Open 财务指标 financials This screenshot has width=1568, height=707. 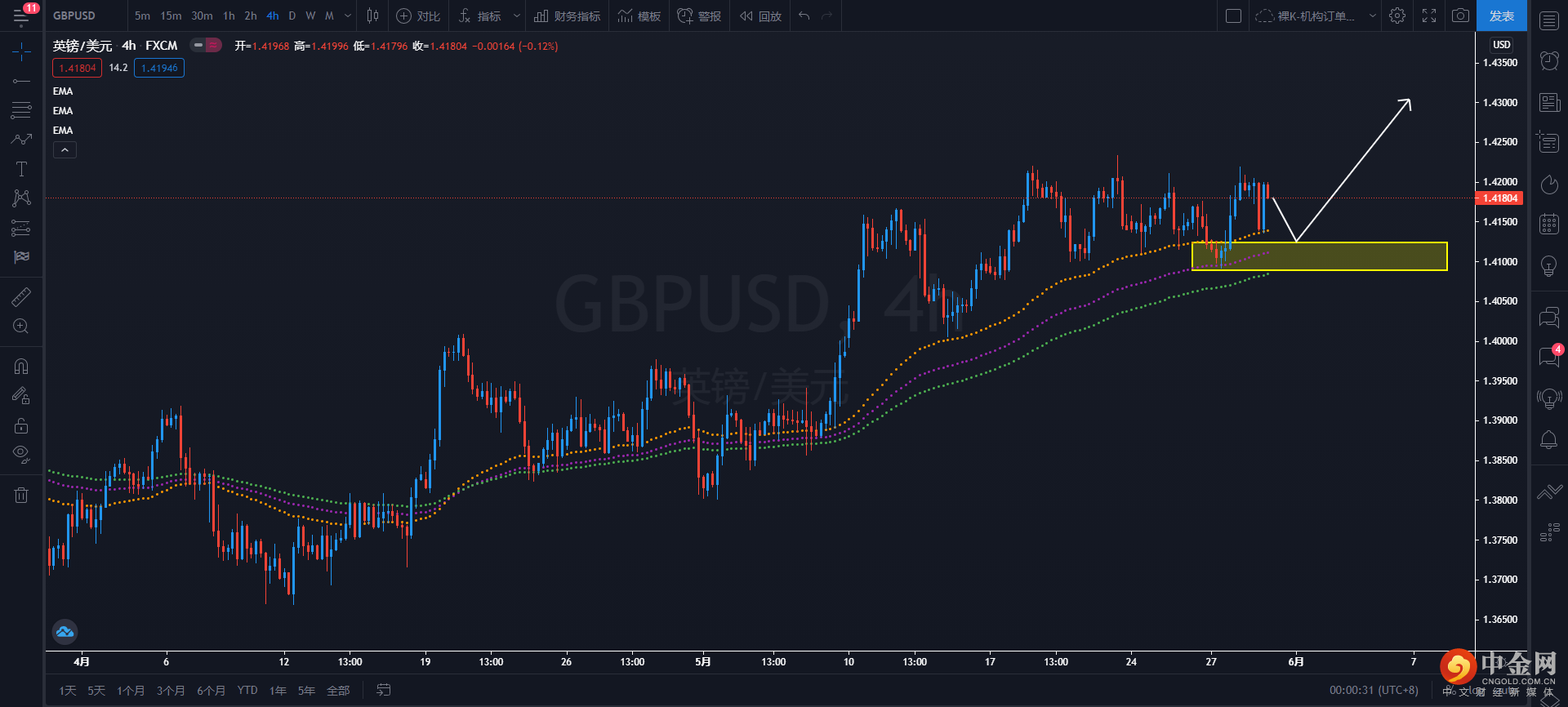(x=567, y=16)
